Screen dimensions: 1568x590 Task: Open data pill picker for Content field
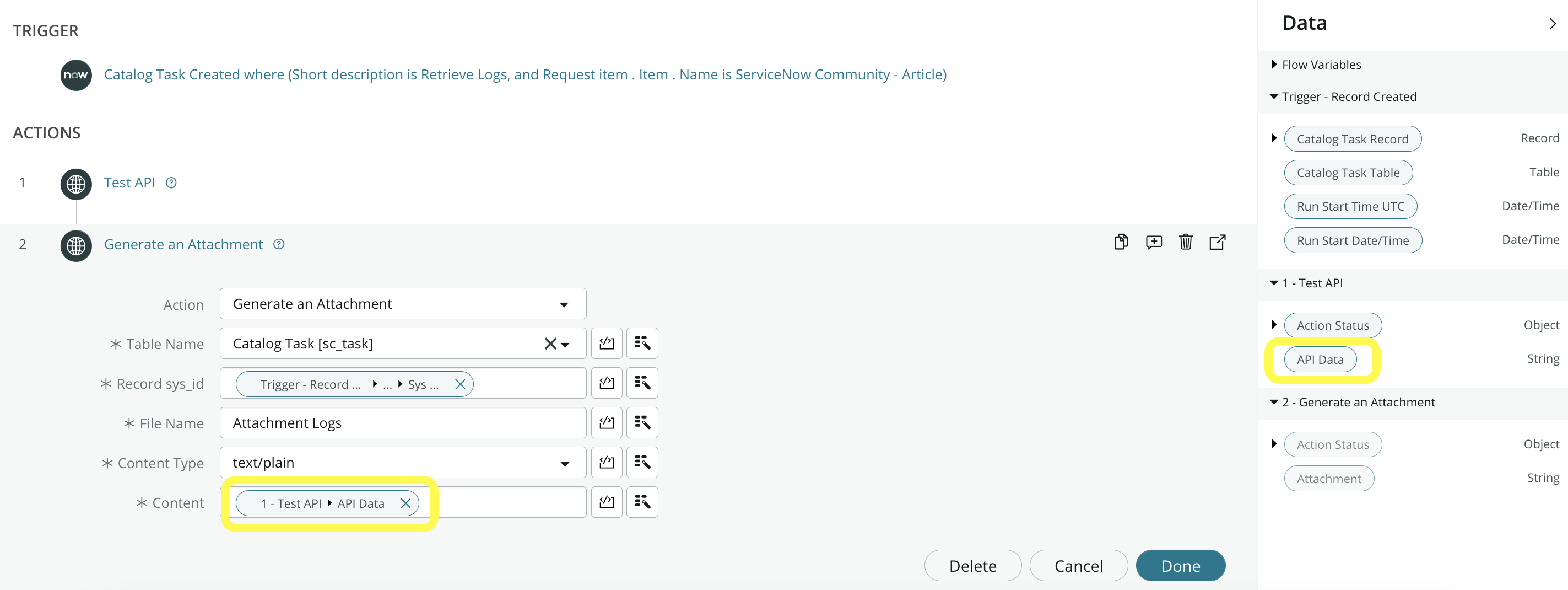click(642, 502)
